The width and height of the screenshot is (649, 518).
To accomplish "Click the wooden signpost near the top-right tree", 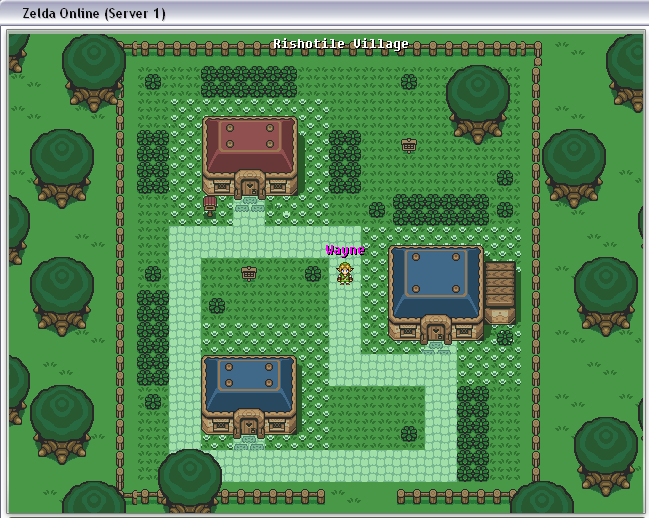I will (408, 146).
